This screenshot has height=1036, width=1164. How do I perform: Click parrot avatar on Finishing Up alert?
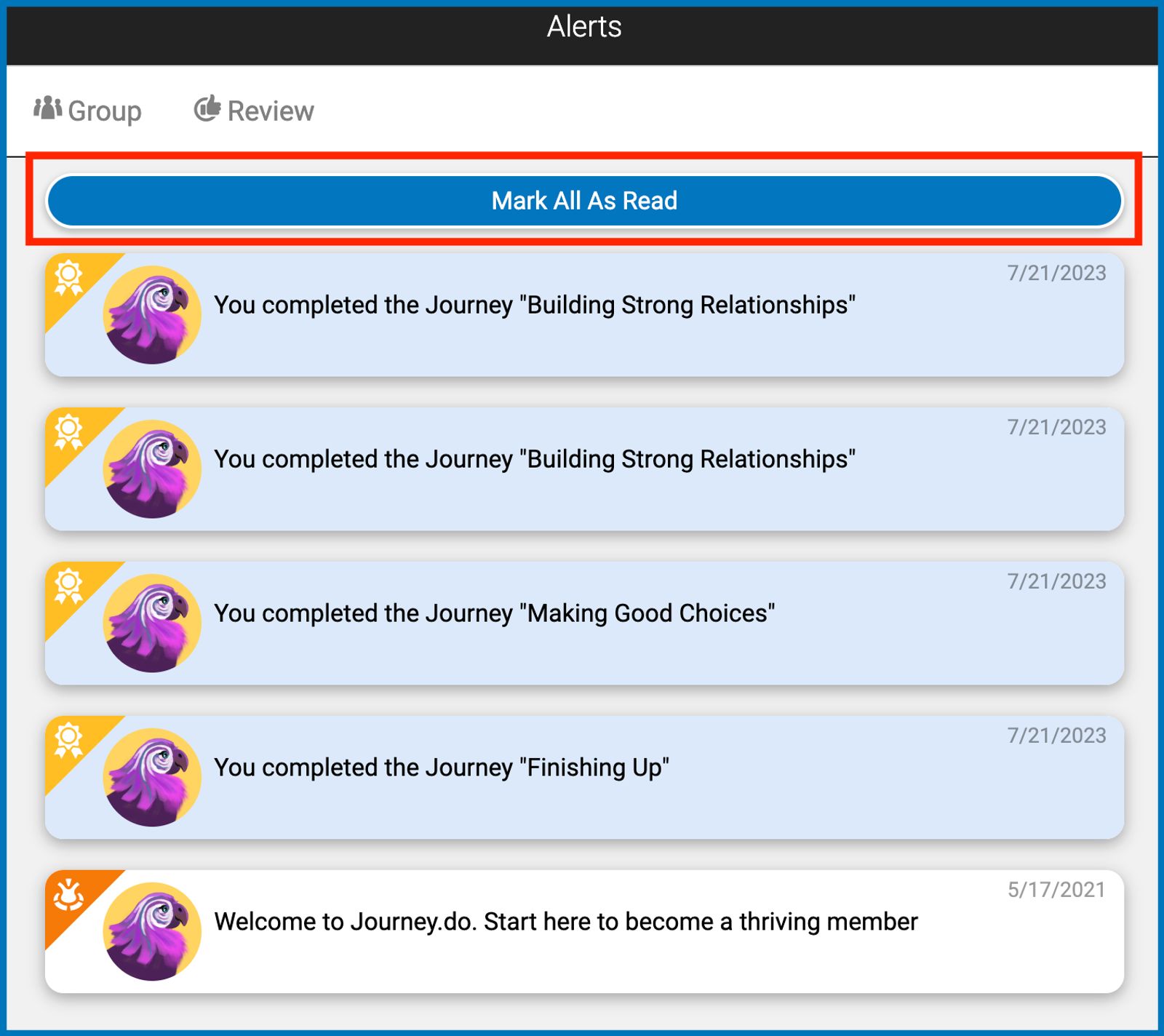coord(152,778)
